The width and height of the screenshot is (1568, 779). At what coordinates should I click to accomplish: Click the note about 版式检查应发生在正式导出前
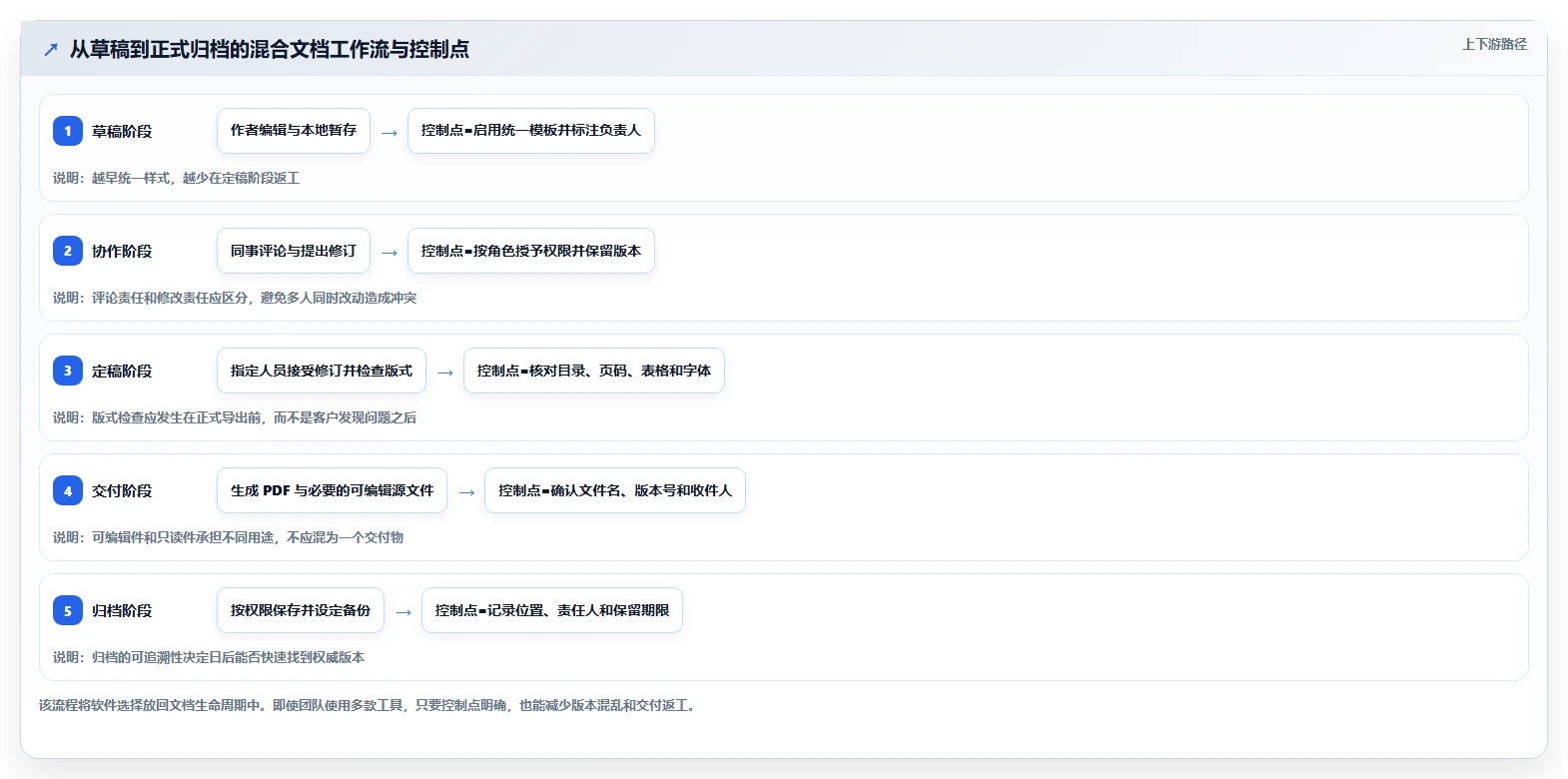pos(235,417)
